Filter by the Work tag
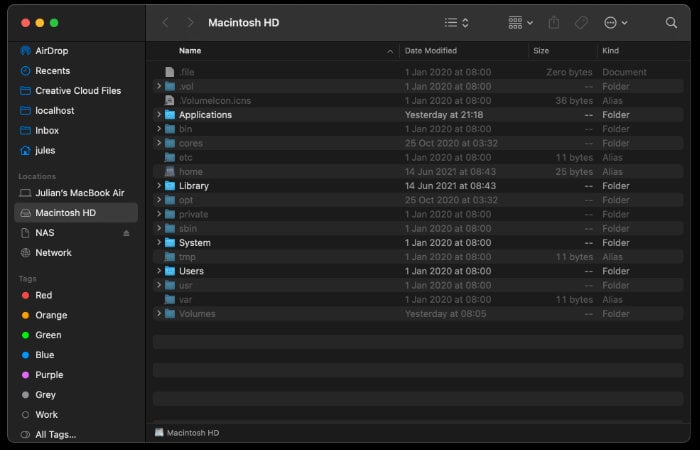This screenshot has width=700, height=450. 76,415
